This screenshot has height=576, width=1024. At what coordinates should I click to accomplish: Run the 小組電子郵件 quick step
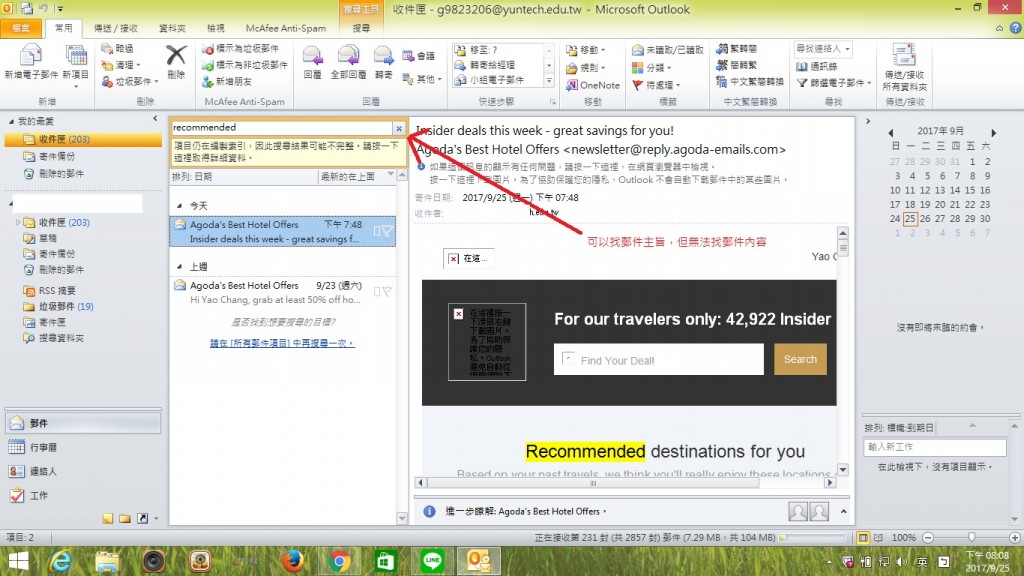click(489, 80)
